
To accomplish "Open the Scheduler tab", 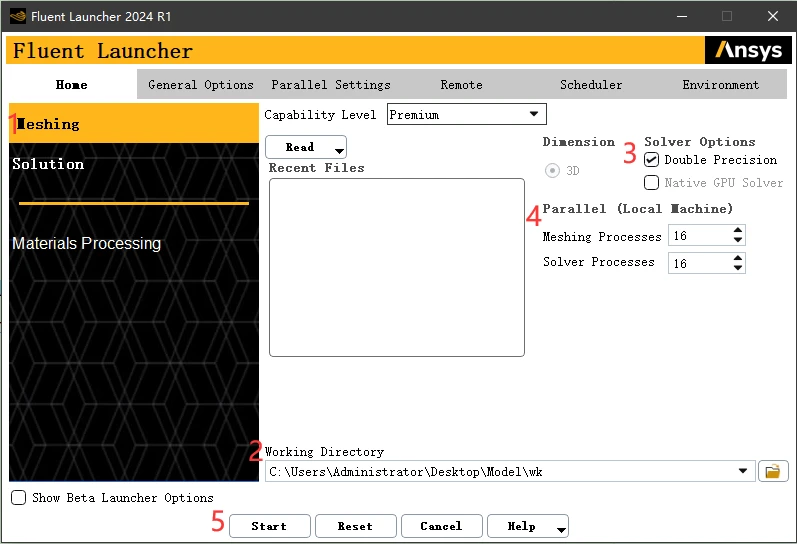I will coord(591,84).
